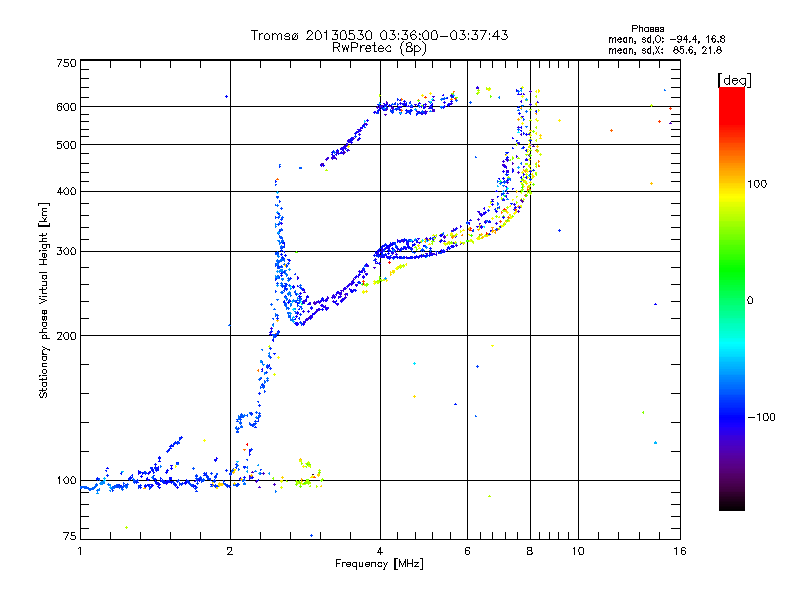Screen dimensions: 800x600
Task: Click the plot title 'Tromsø 20130530 03:36:00-03:37:43'
Action: click(380, 35)
